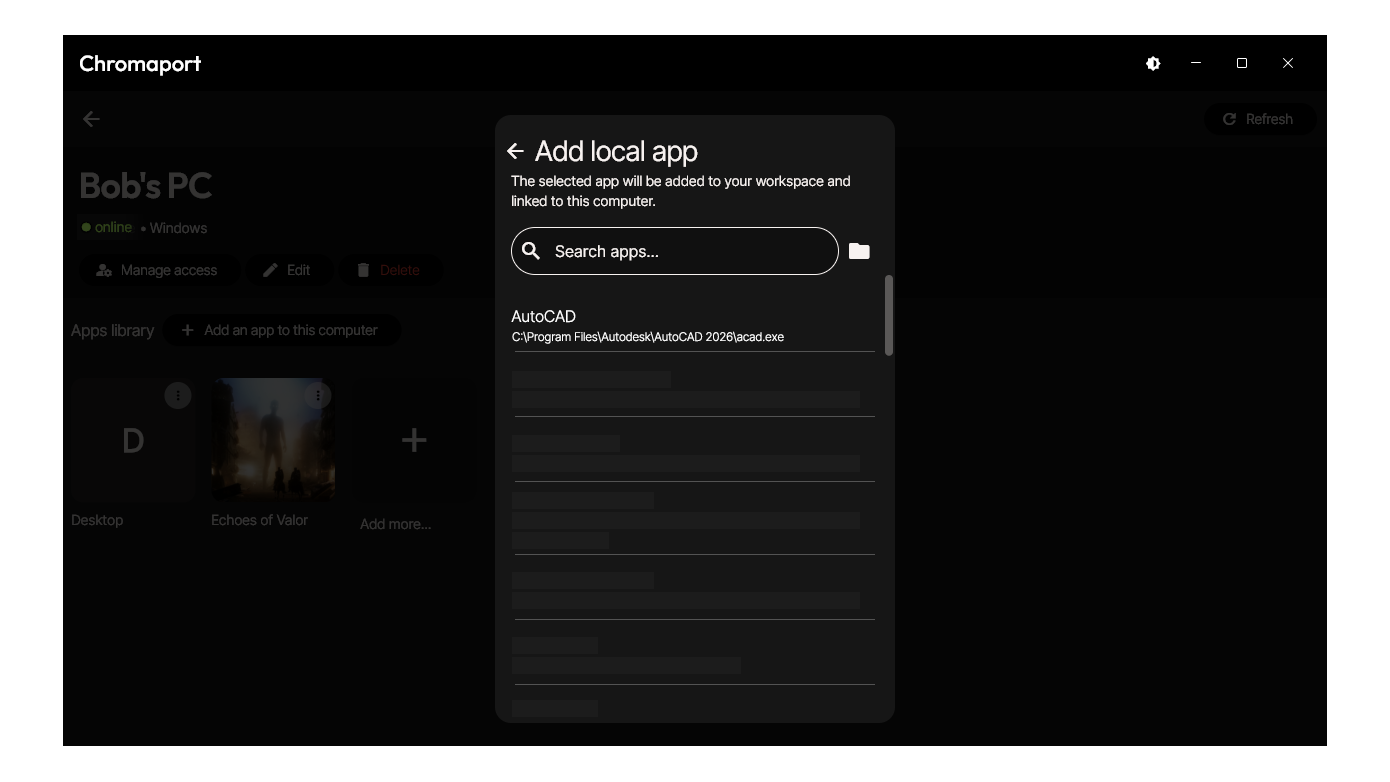The image size is (1390, 782).
Task: Click the back arrow above Bob's PC
Action: coord(91,119)
